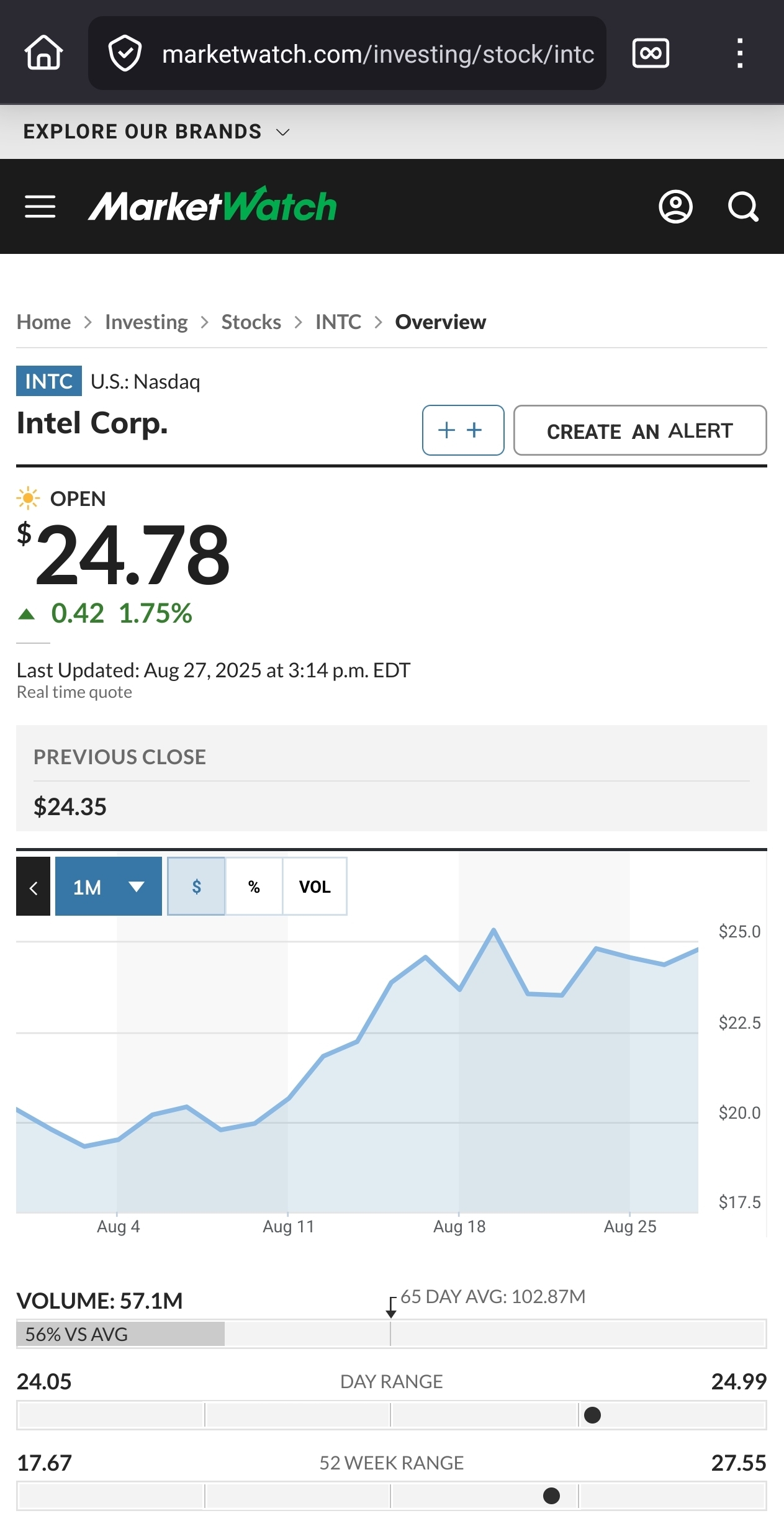Screen dimensions: 784x1539
Task: Go to the MarketWatch logo homepage
Action: 212,205
